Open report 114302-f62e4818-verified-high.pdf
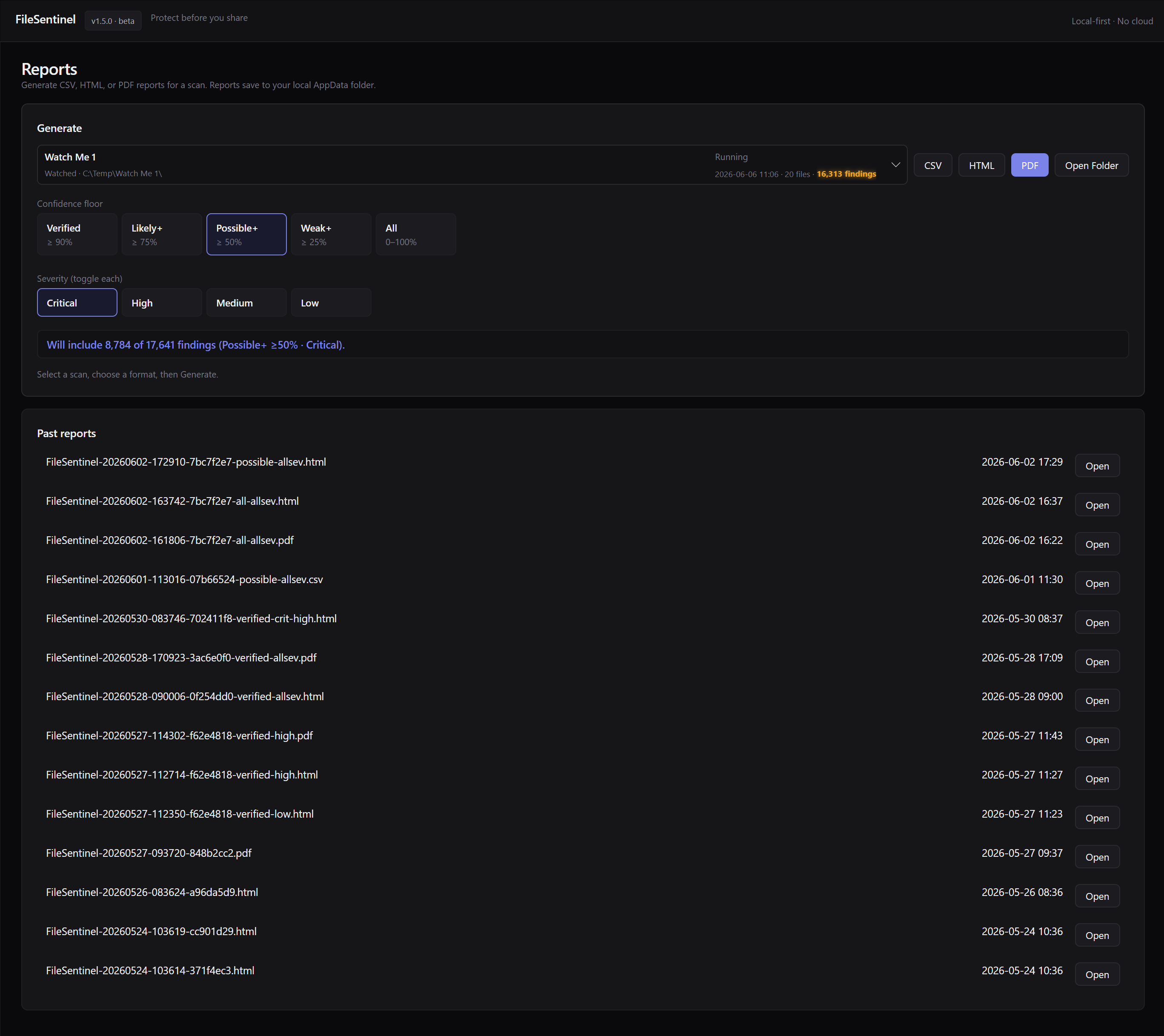The image size is (1164, 1036). click(x=1097, y=739)
